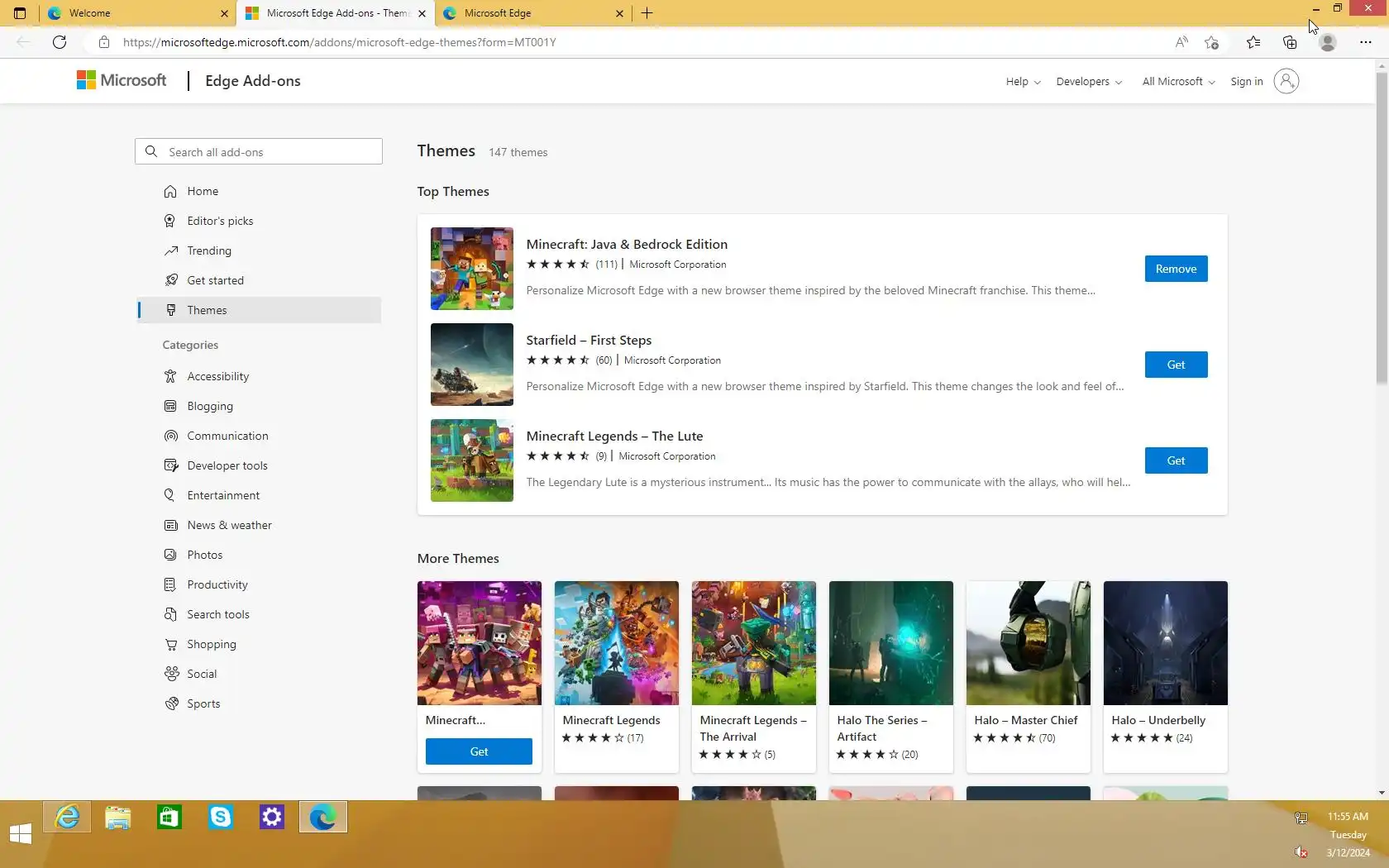Open File Explorer from taskbar

118,818
